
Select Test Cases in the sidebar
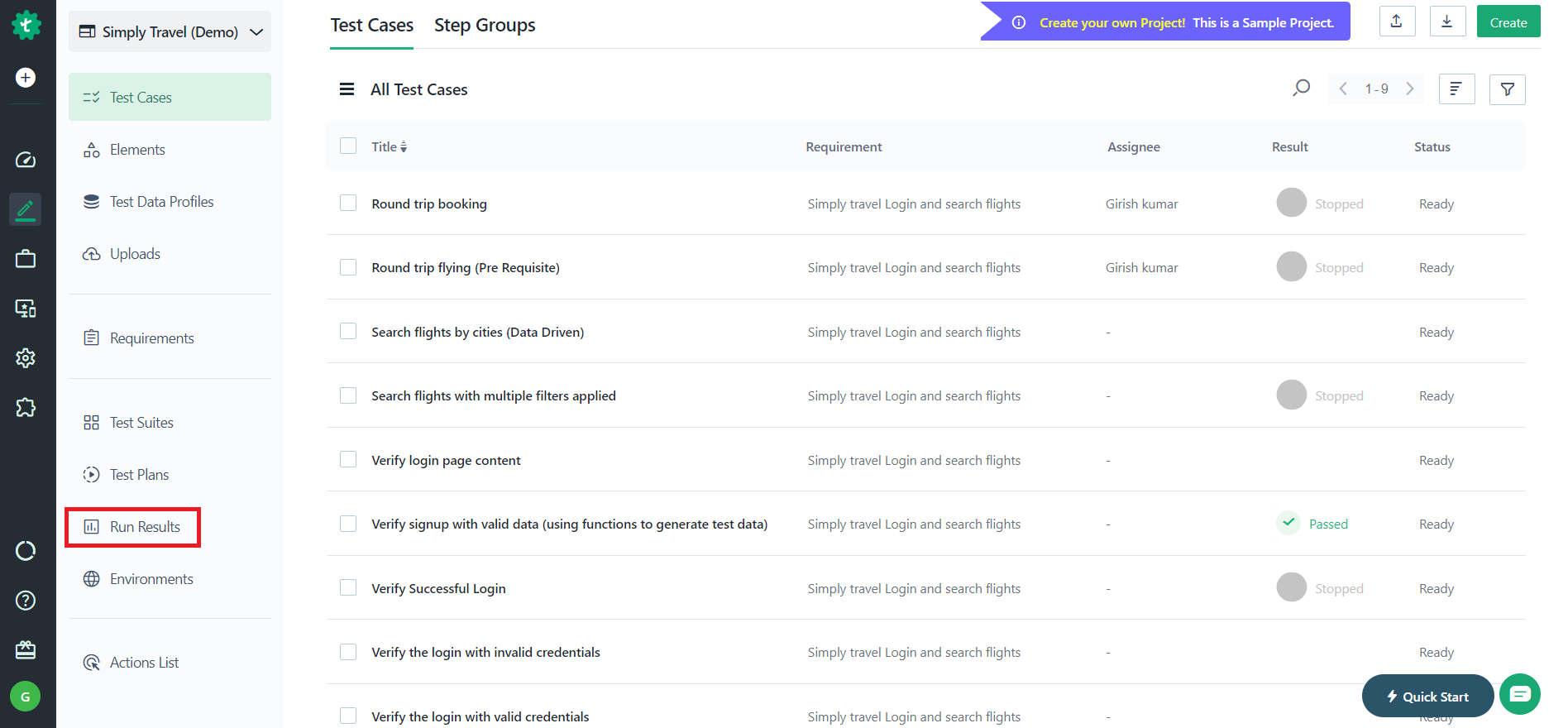click(170, 97)
